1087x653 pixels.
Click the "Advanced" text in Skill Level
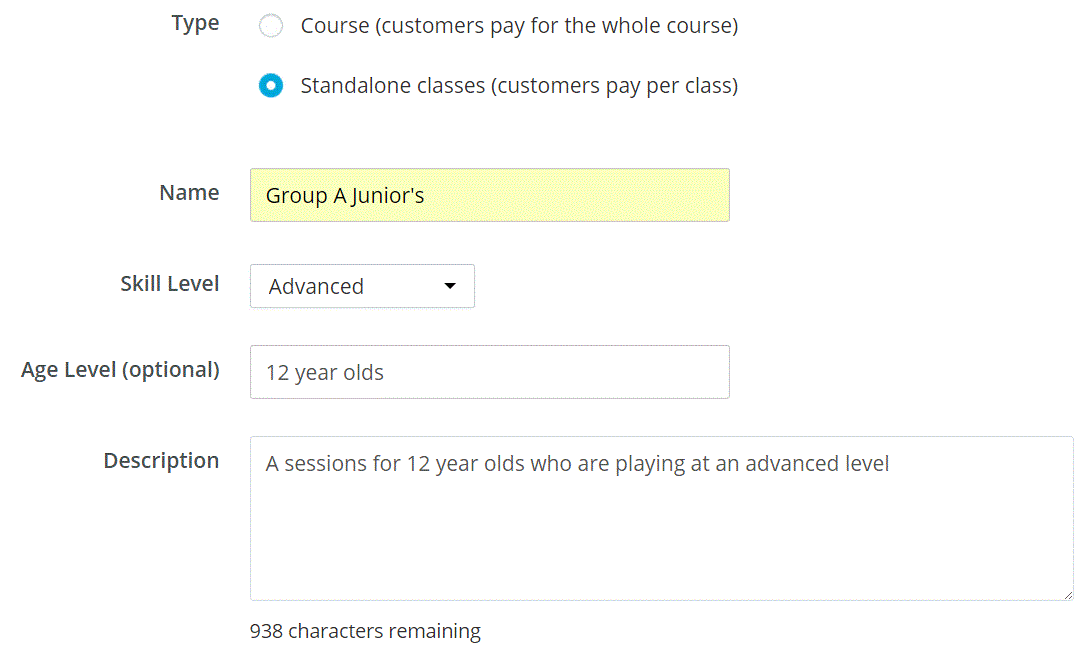coord(316,287)
